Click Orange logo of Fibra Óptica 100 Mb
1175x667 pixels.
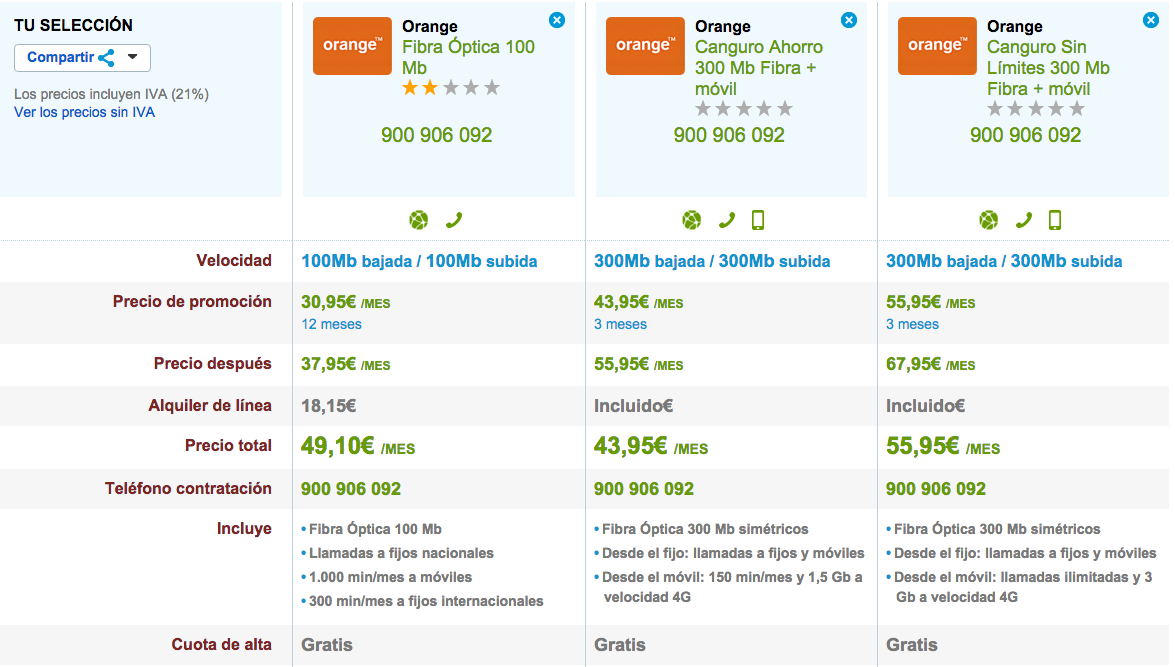click(x=352, y=46)
